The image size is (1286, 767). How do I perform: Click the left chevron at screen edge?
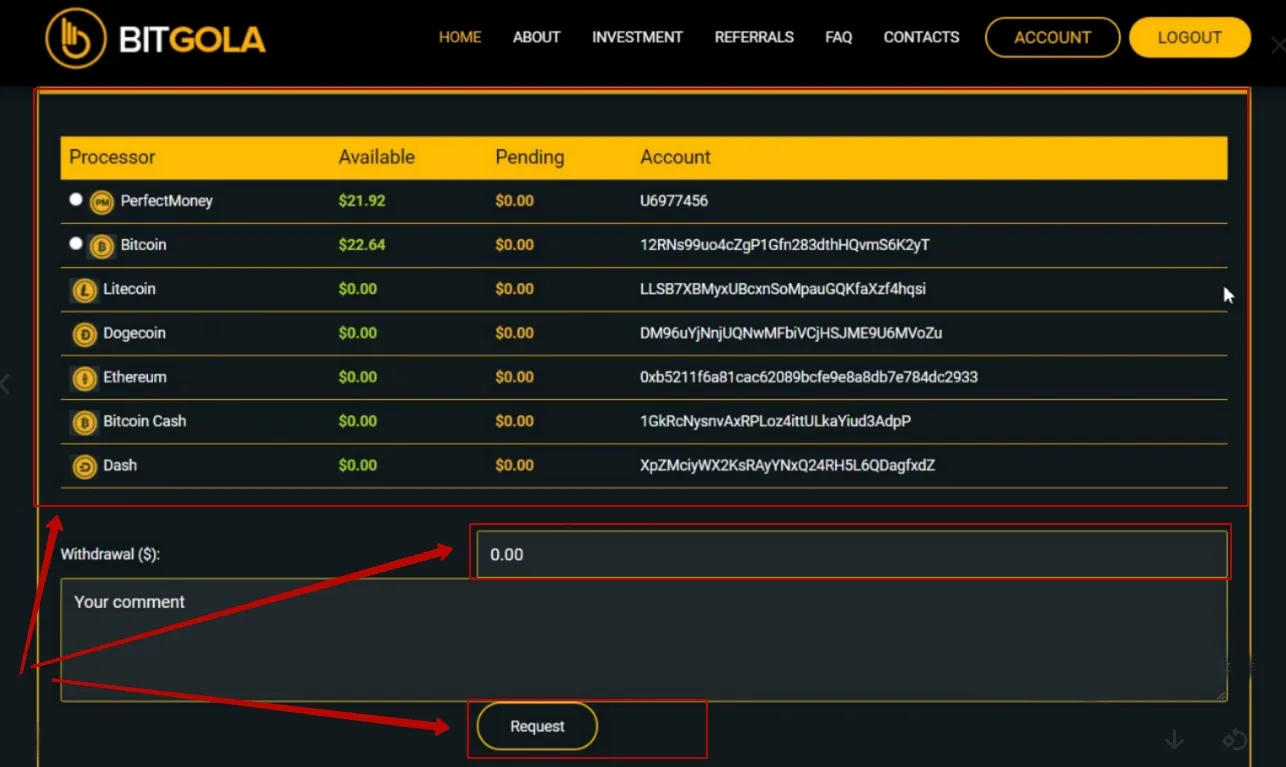(5, 383)
